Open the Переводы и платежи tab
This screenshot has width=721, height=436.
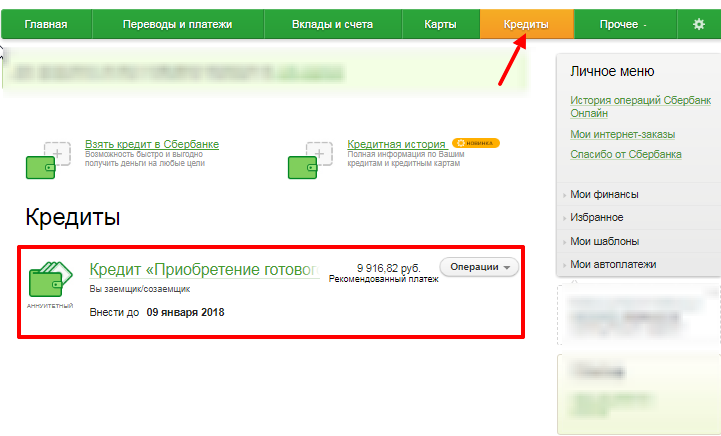177,24
